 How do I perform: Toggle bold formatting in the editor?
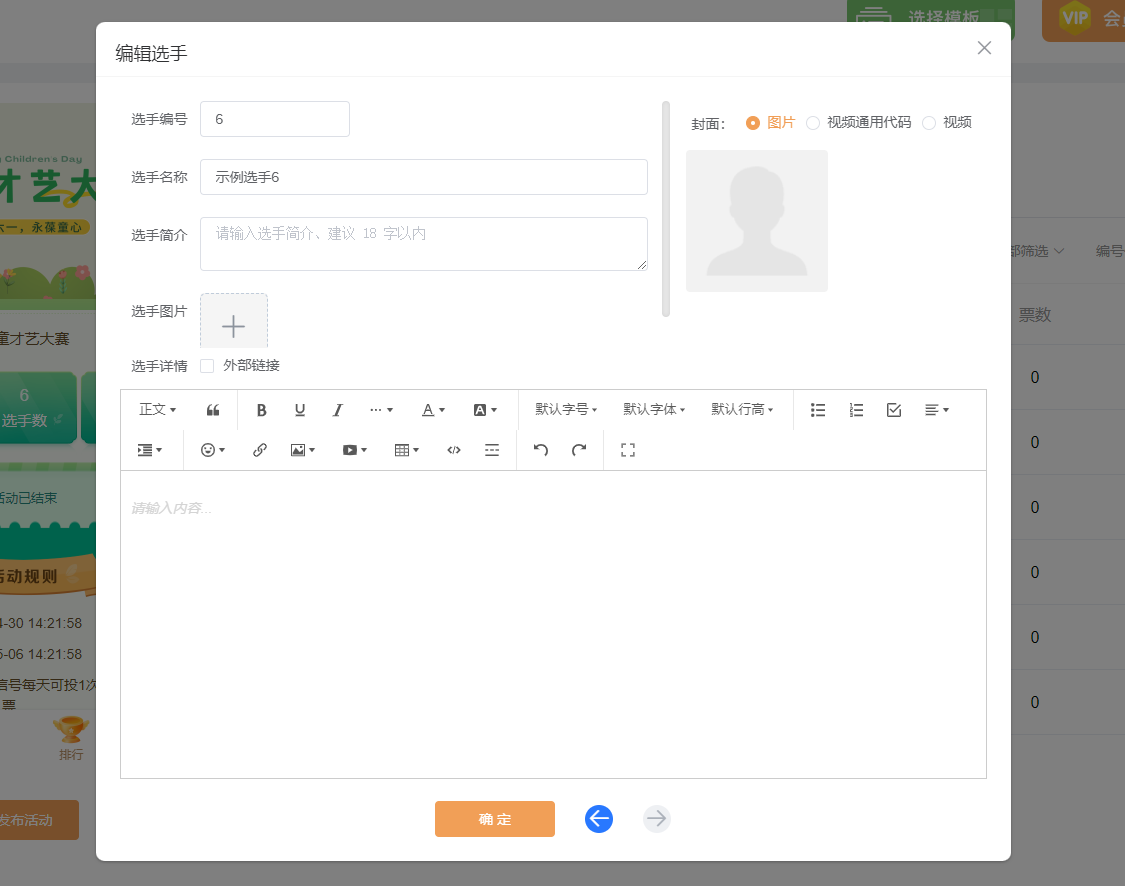[262, 410]
